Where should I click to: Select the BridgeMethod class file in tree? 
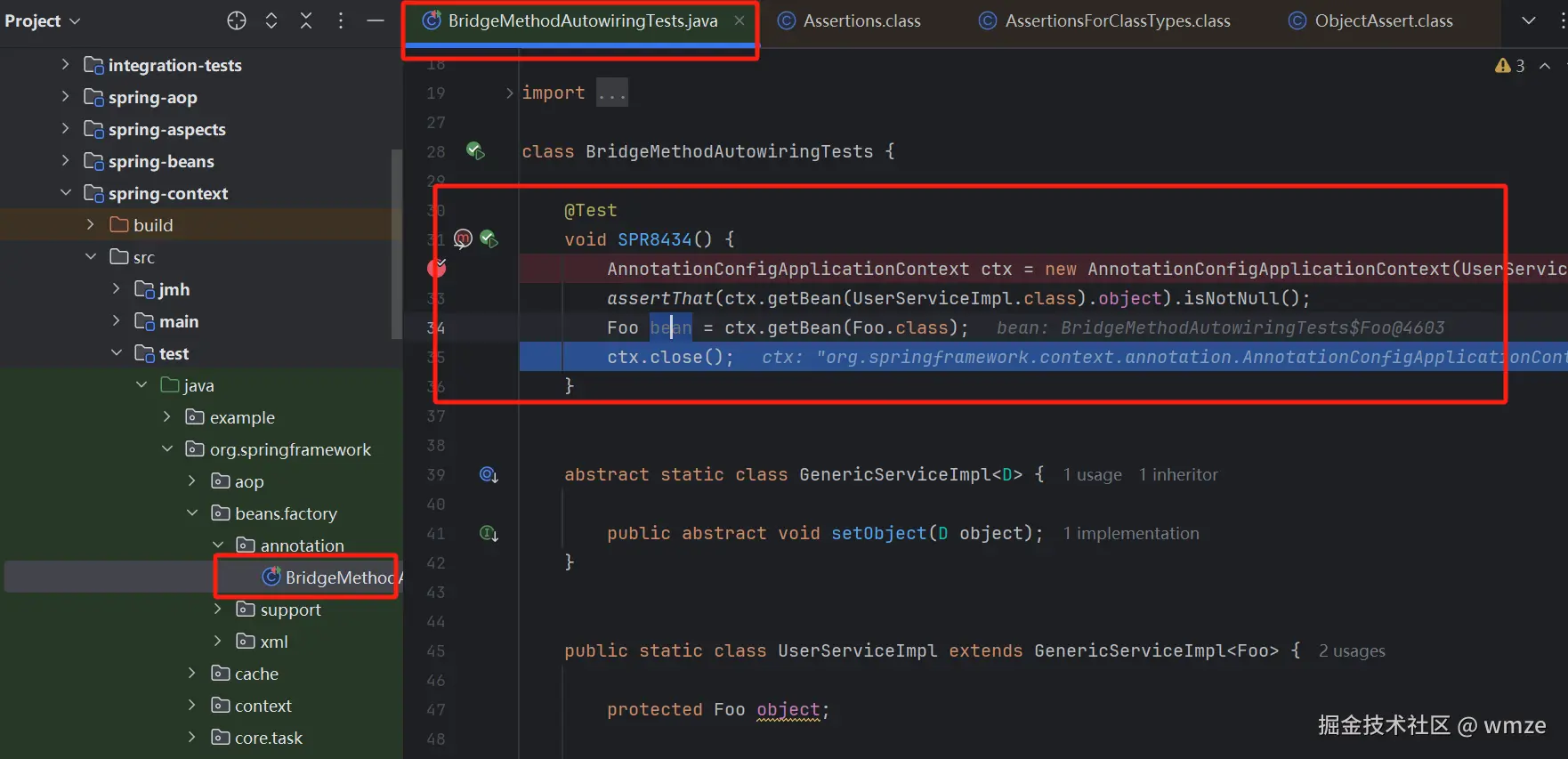pyautogui.click(x=333, y=577)
